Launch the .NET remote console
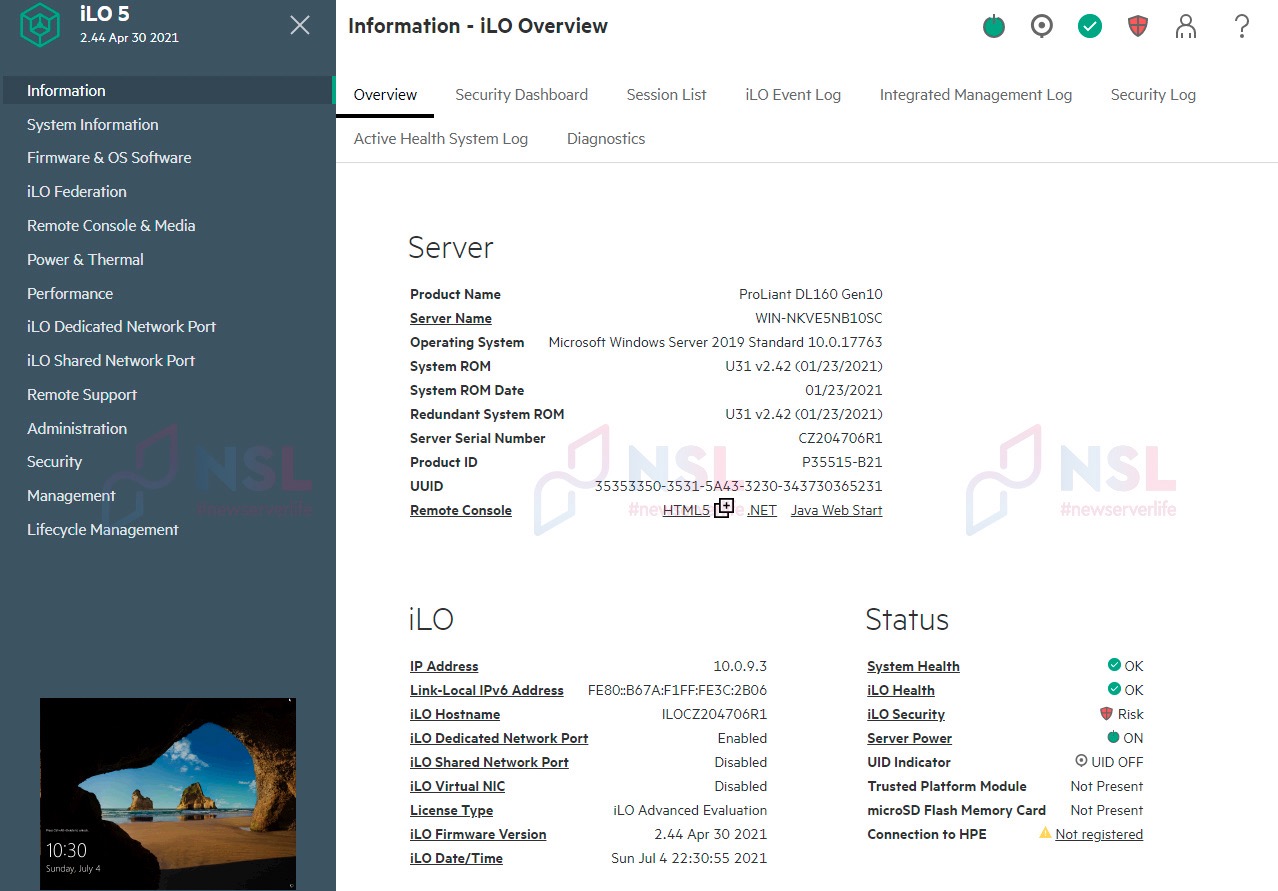Viewport: 1278px width, 891px height. (762, 510)
